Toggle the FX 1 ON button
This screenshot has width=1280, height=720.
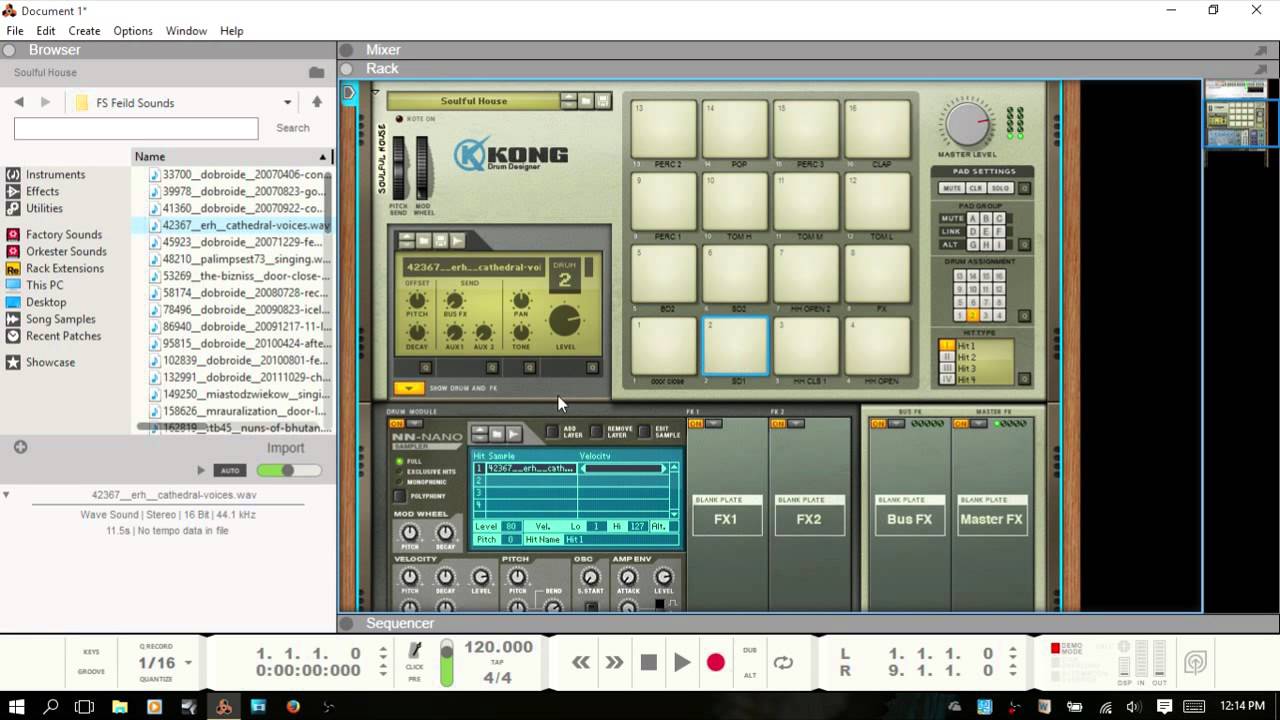coord(696,423)
